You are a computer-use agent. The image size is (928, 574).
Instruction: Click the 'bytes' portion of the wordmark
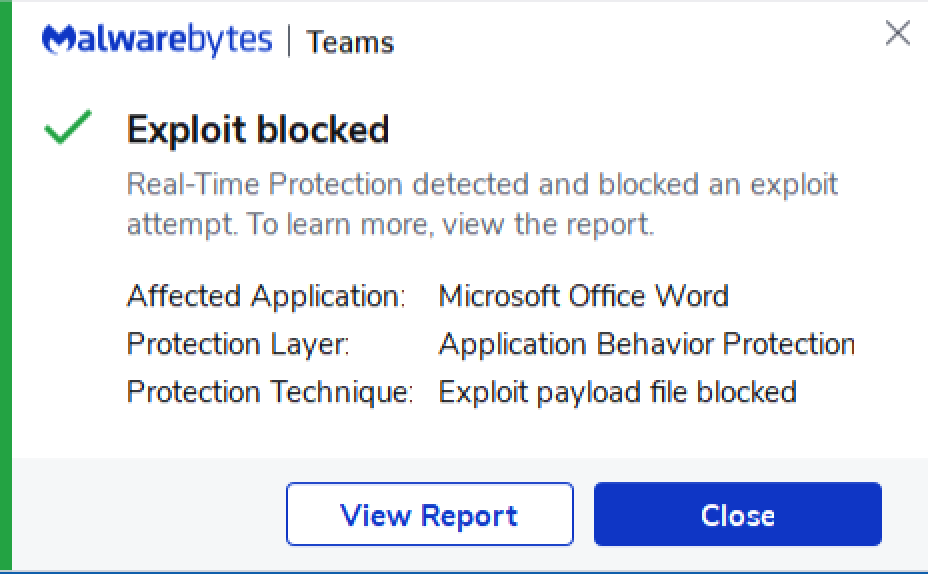point(230,40)
